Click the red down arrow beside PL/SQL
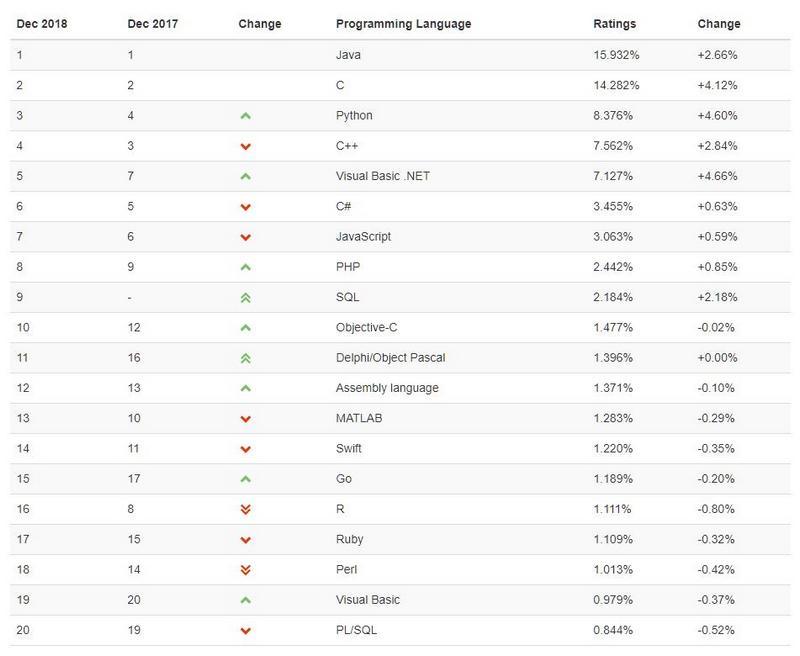The height and width of the screenshot is (656, 800). tap(245, 631)
